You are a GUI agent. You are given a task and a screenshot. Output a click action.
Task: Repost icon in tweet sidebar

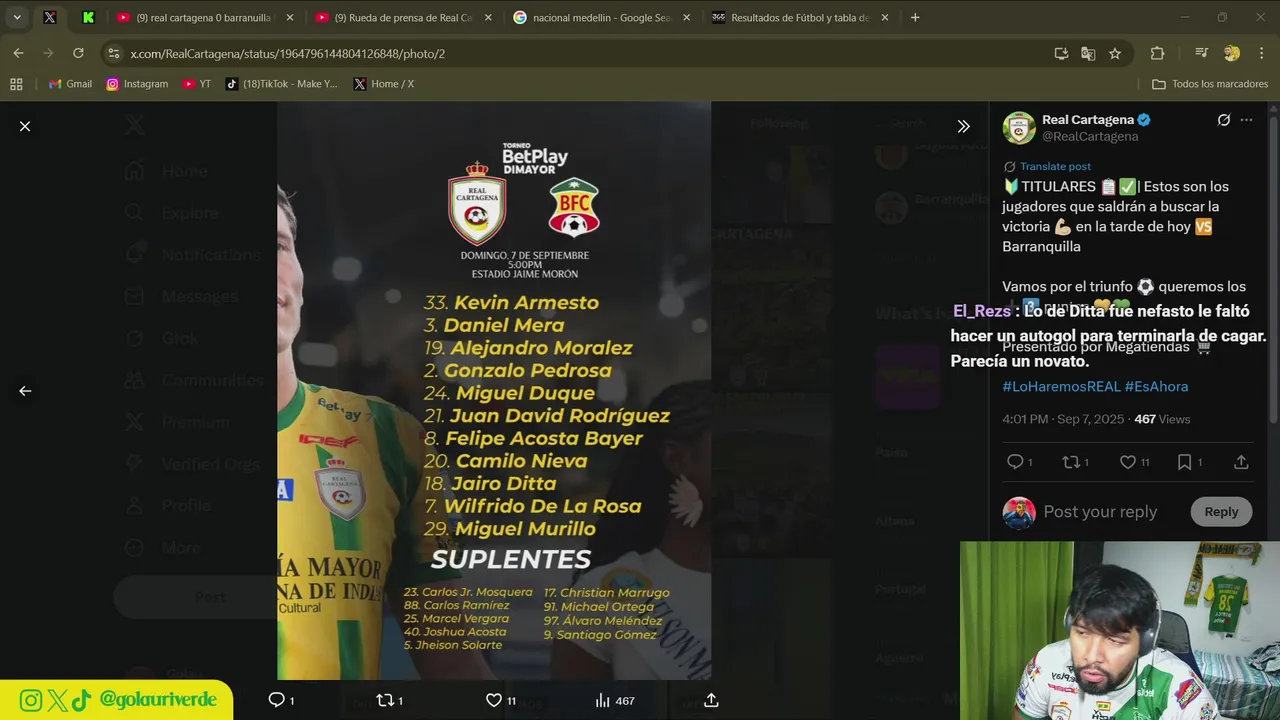(1071, 461)
